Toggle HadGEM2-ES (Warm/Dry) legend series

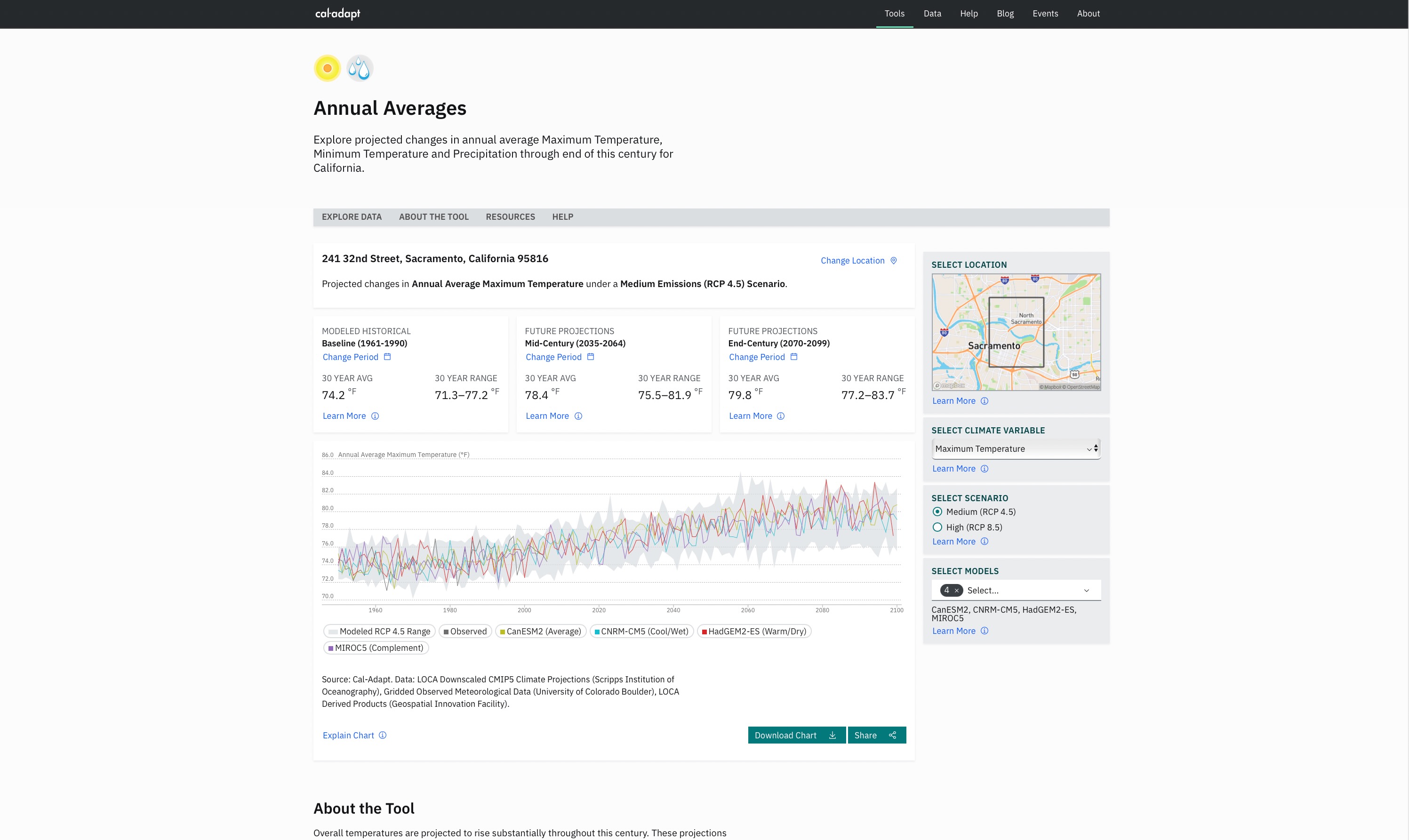(x=754, y=631)
